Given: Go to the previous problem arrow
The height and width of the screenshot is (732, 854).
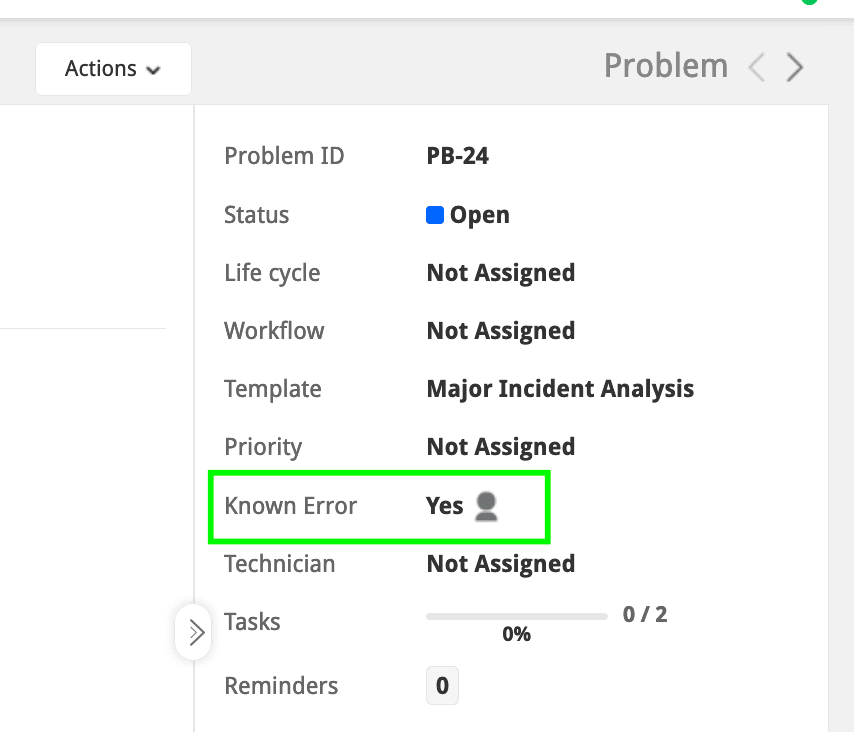Looking at the screenshot, I should tap(757, 67).
